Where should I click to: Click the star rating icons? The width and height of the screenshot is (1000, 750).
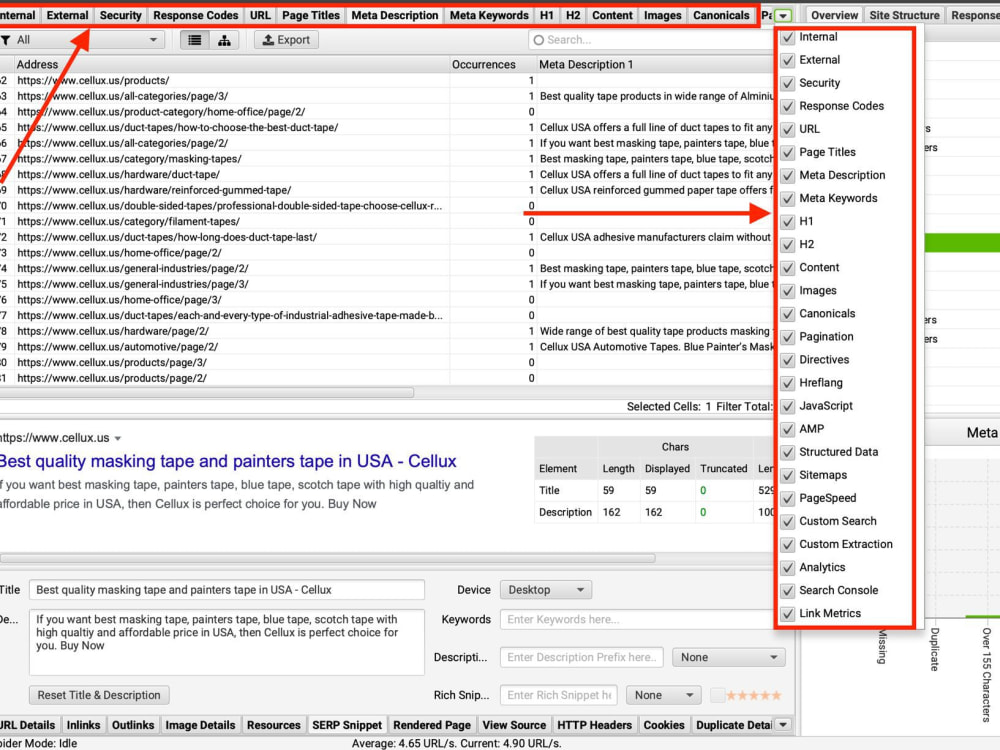click(754, 695)
